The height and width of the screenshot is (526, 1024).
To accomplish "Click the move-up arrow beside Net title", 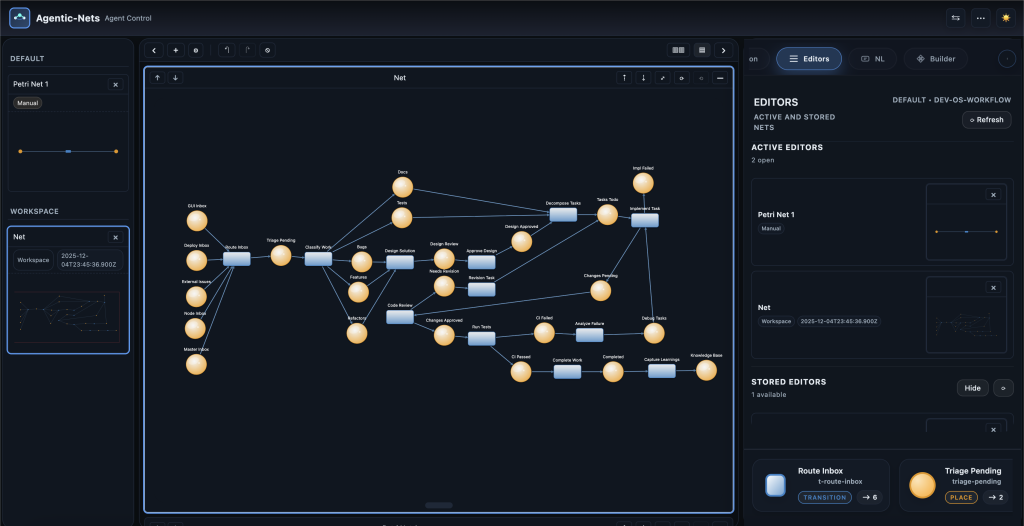I will pyautogui.click(x=157, y=77).
